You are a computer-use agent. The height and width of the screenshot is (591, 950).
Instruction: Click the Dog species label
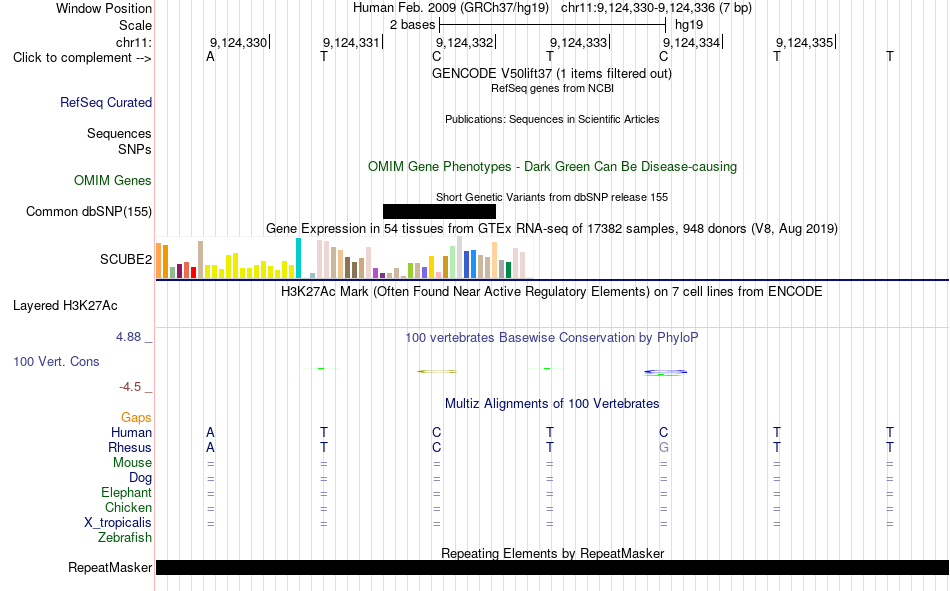[141, 478]
